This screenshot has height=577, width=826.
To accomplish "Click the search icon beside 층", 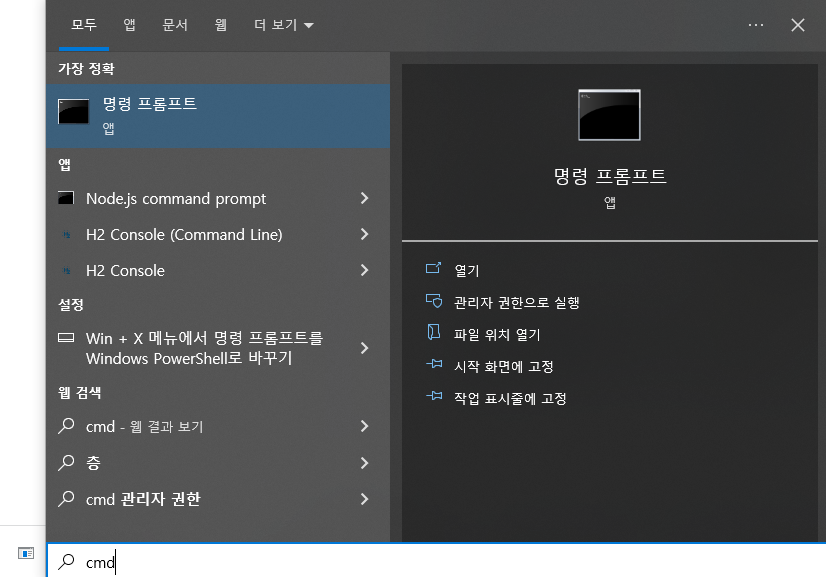I will pos(66,462).
